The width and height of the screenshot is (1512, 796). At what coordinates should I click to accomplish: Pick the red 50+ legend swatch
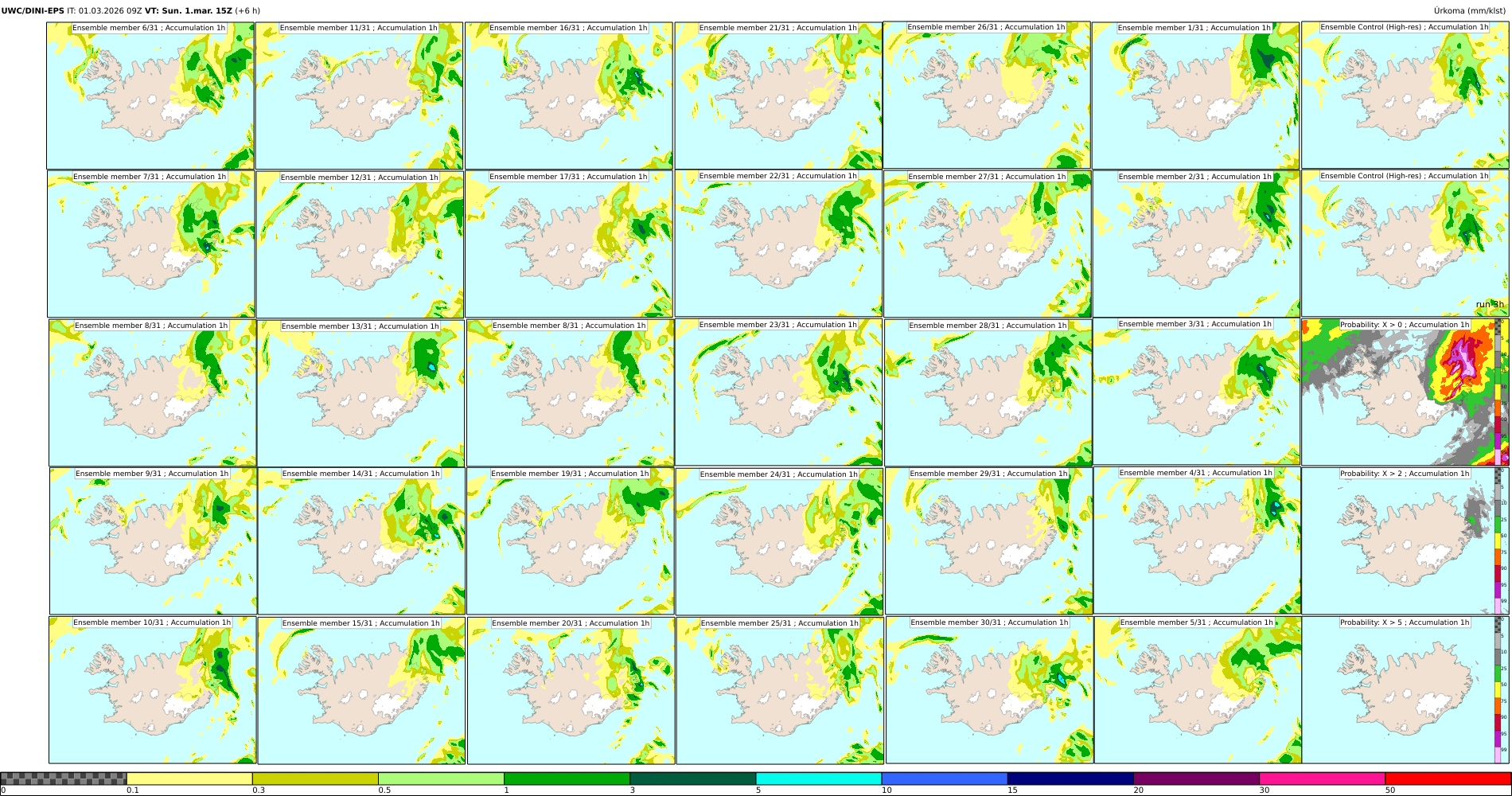pyautogui.click(x=1448, y=778)
